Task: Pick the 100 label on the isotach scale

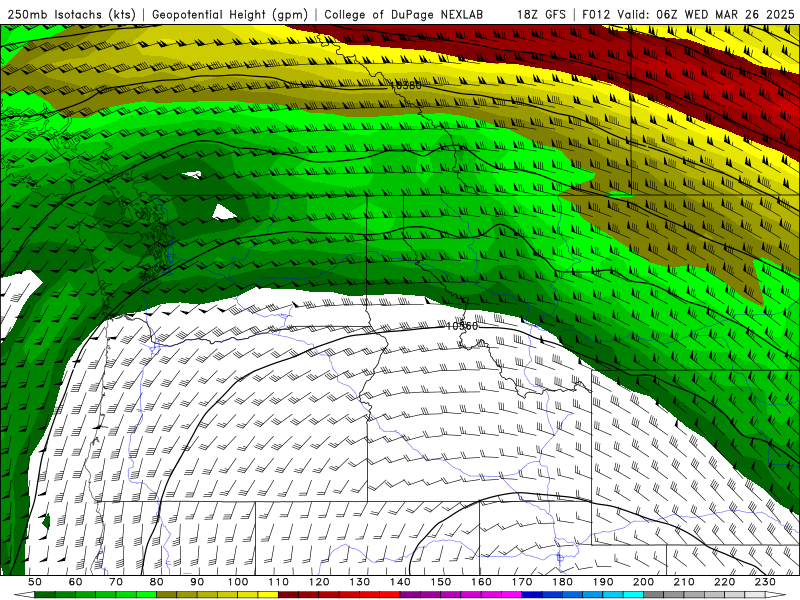Action: pyautogui.click(x=238, y=582)
